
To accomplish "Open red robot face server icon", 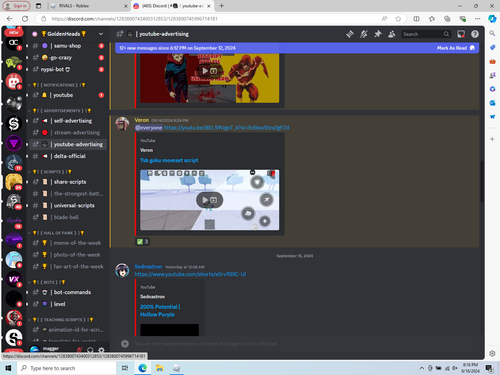I will tap(14, 81).
